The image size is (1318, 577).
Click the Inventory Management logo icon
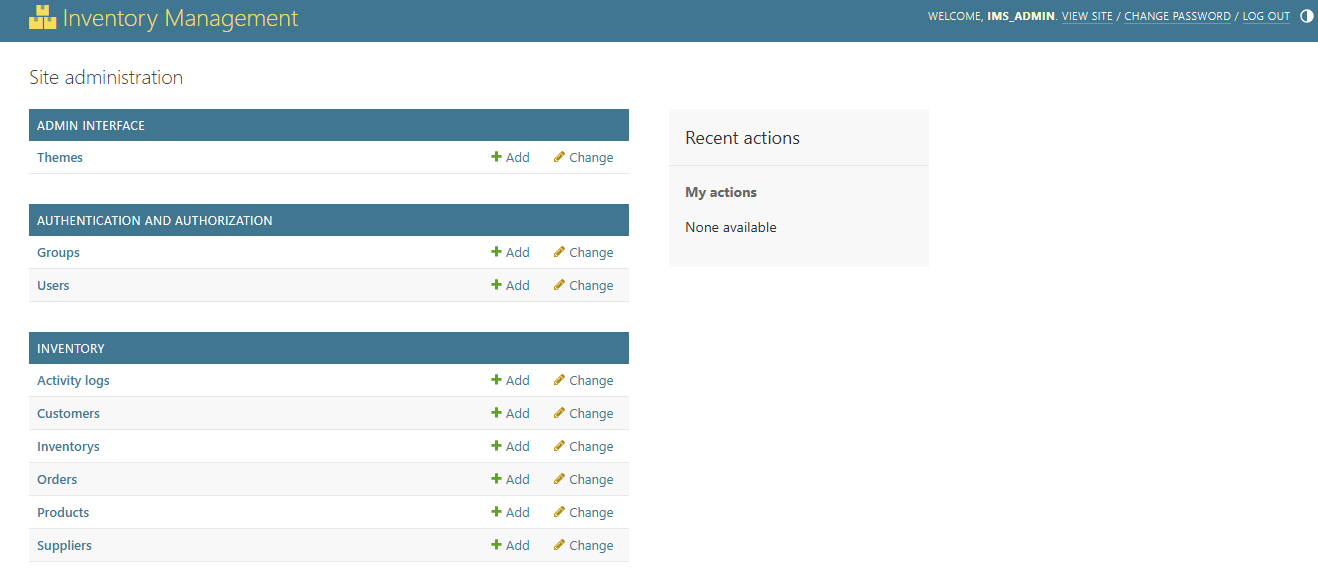click(42, 18)
